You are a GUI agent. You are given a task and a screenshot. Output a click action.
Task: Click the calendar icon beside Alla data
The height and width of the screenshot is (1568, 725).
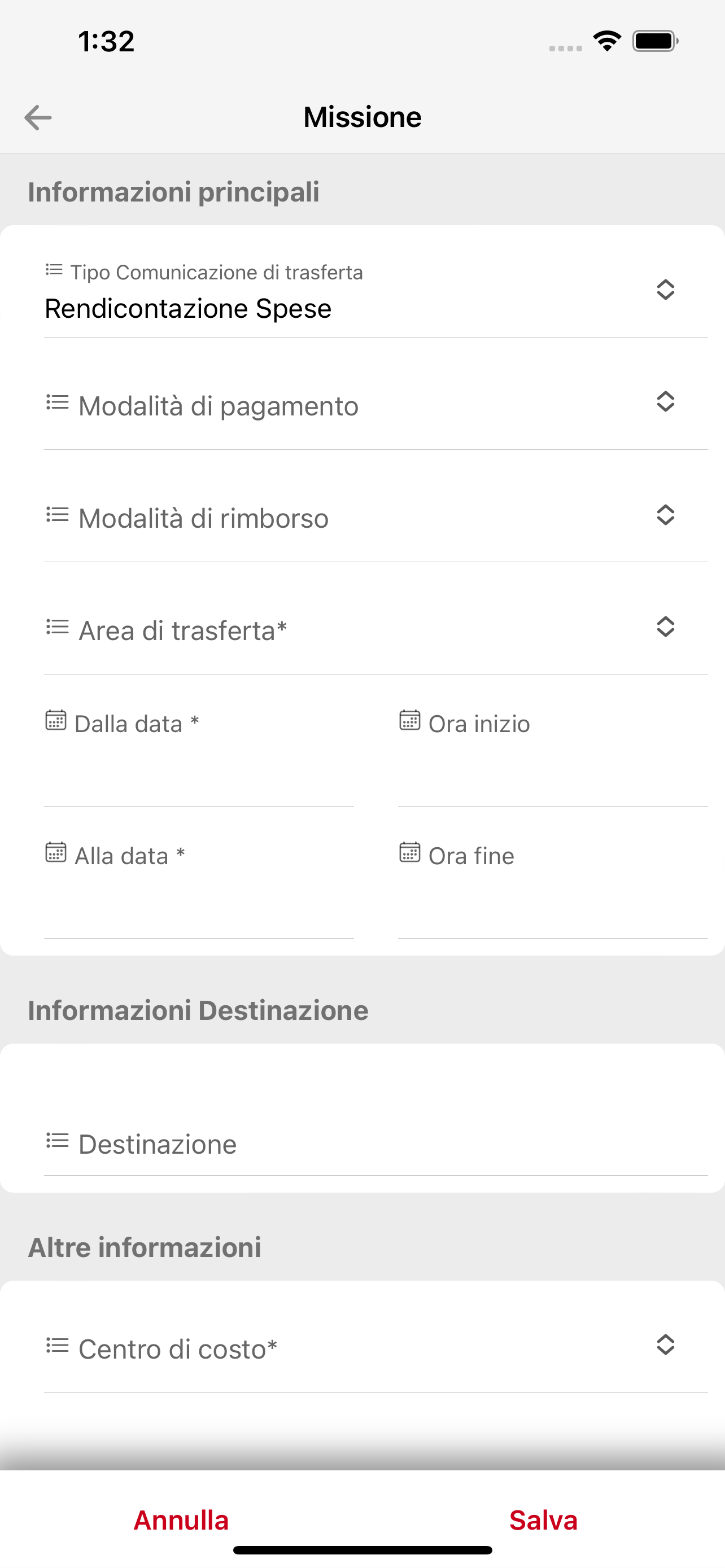pos(56,852)
